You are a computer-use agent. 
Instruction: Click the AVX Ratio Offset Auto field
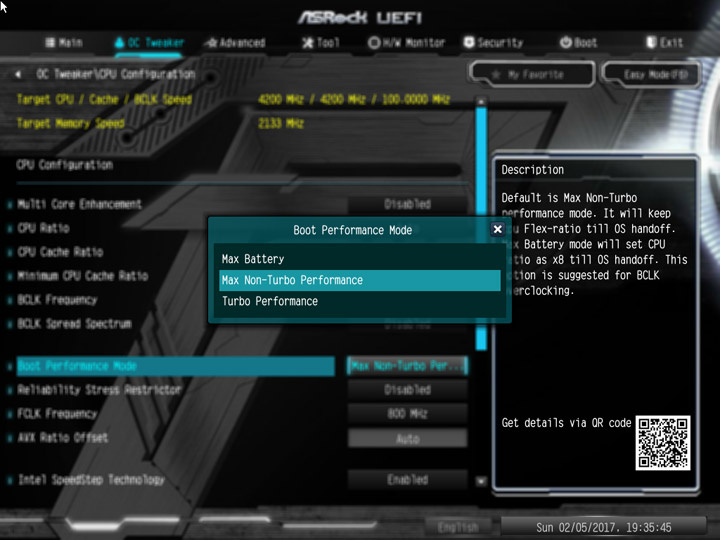[407, 439]
